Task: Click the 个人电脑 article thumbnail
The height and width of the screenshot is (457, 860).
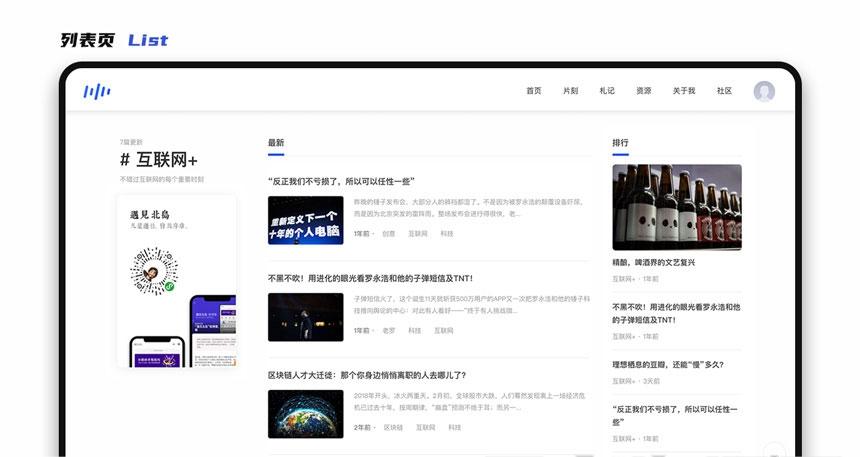Action: coord(305,220)
